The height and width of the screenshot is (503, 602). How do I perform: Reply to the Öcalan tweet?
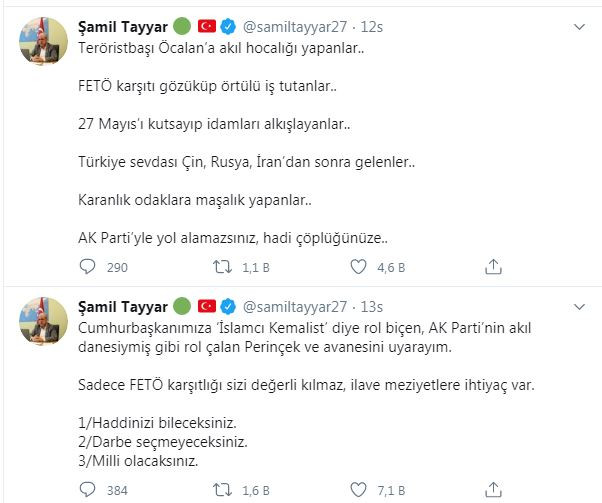[87, 267]
